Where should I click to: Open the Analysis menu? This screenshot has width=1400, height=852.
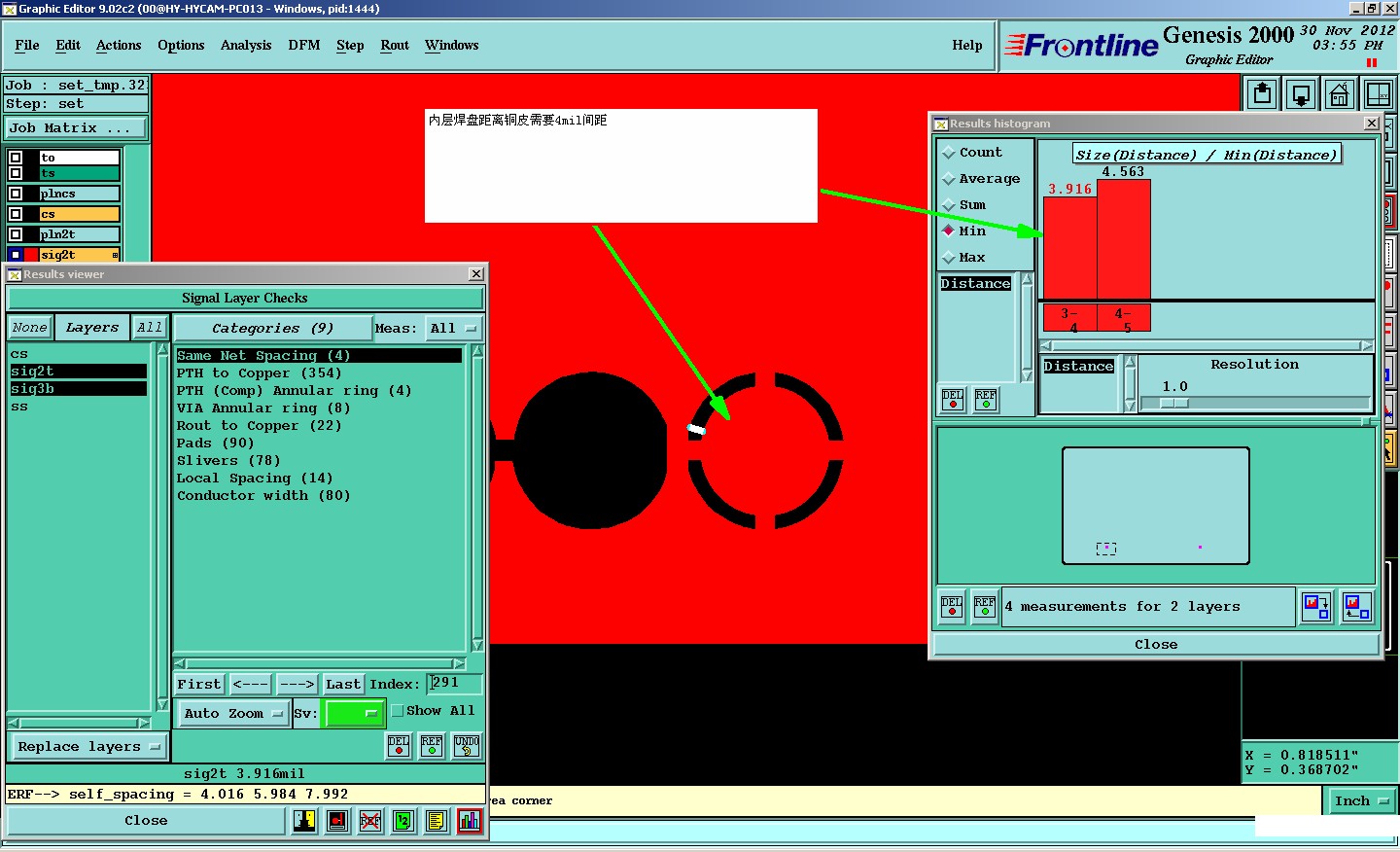[246, 46]
